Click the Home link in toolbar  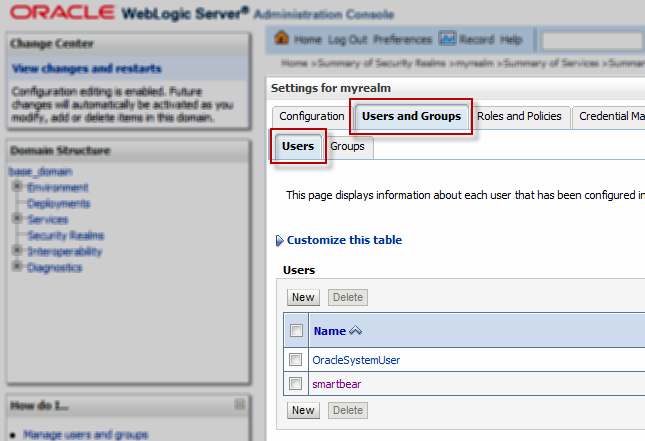click(x=308, y=39)
